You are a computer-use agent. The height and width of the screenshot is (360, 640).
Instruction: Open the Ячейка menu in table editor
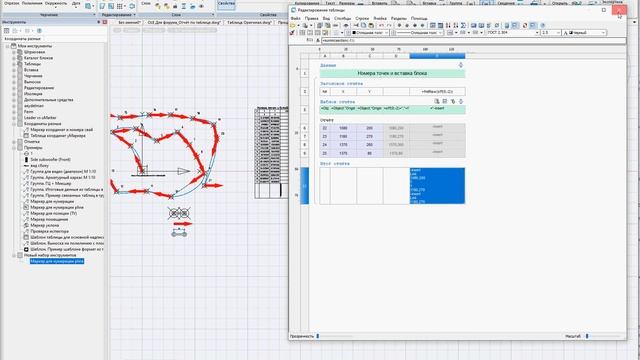pyautogui.click(x=380, y=18)
